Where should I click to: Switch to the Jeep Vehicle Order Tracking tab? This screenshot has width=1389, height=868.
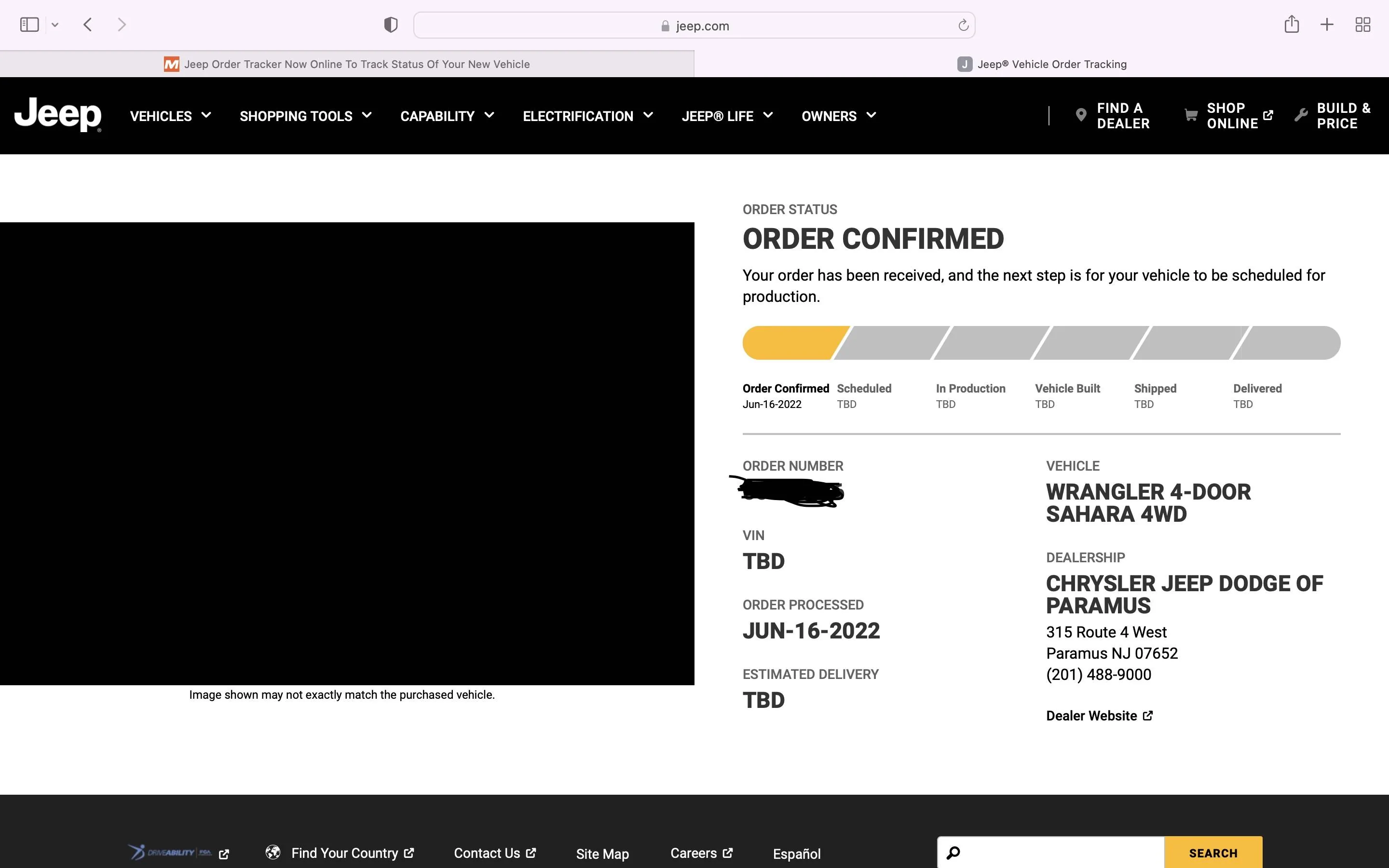(1042, 64)
